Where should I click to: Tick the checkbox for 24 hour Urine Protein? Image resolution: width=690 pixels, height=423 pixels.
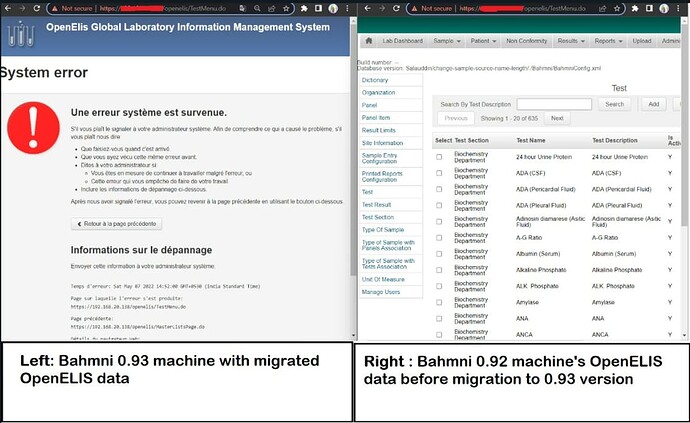439,157
